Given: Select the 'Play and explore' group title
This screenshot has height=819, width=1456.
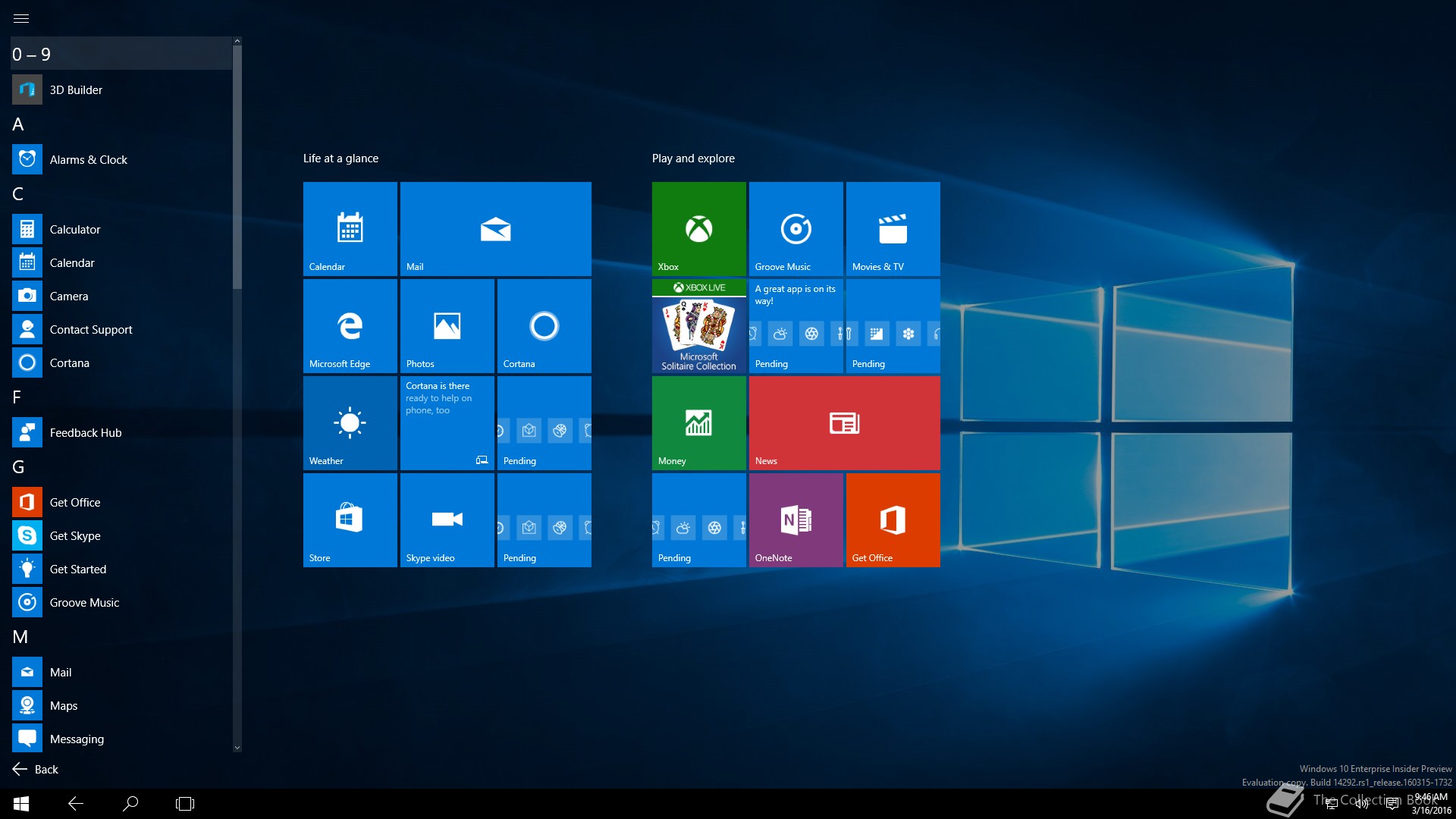Looking at the screenshot, I should click(x=693, y=158).
